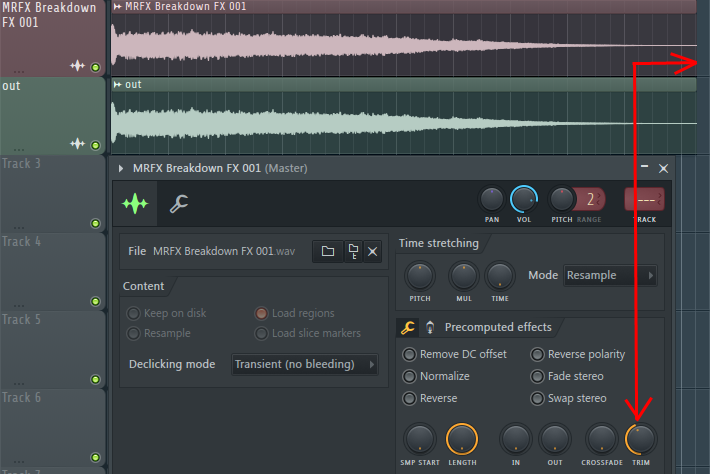Open the clip menu arrow on out clip
The width and height of the screenshot is (710, 474).
coord(118,85)
